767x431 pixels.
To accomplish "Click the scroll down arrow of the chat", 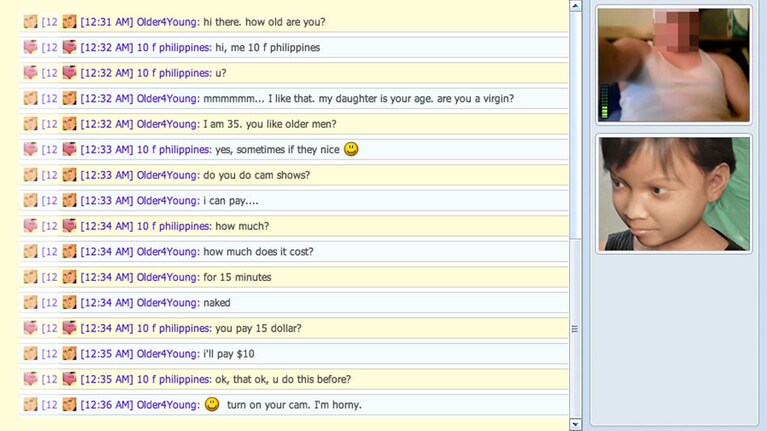I will (x=575, y=425).
